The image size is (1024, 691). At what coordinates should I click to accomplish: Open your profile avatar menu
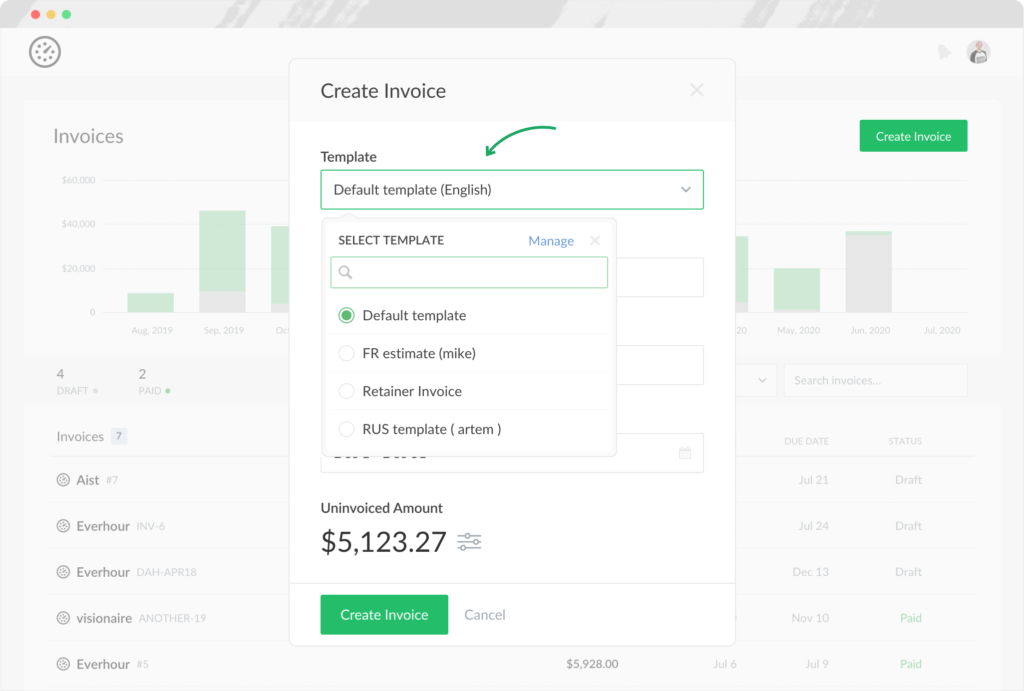pos(978,51)
